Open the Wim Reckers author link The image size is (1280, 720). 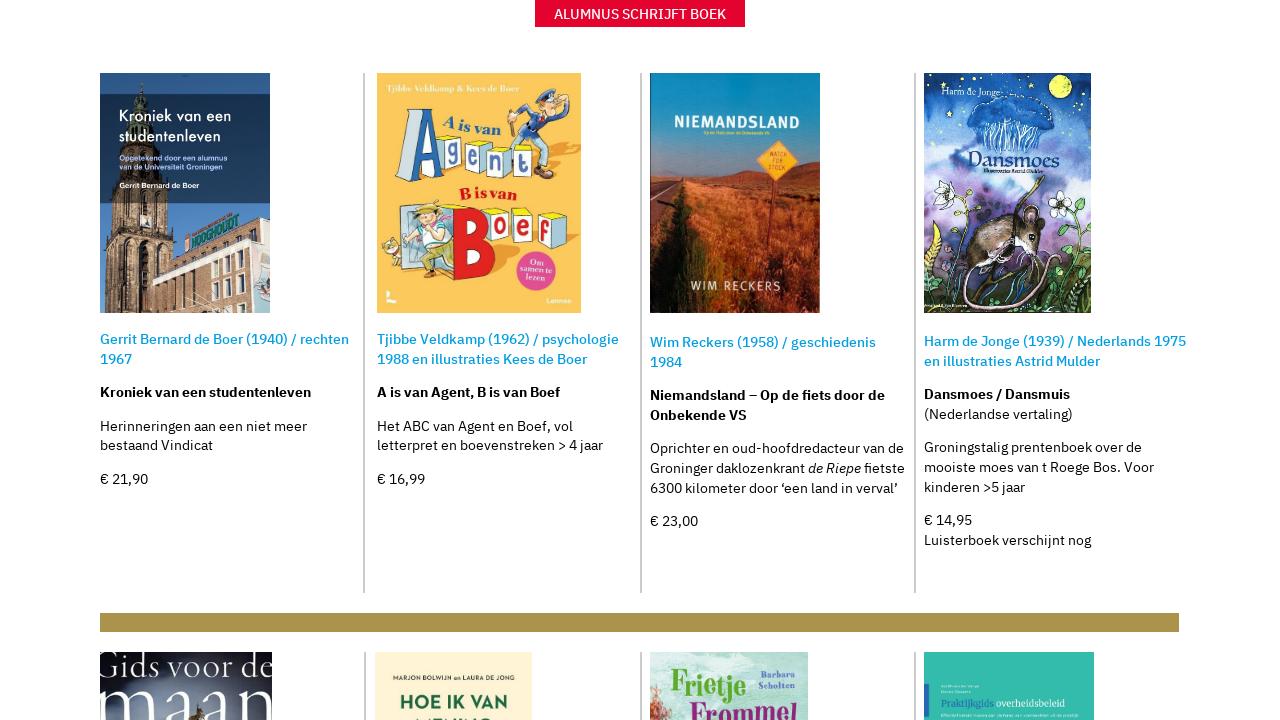pos(762,352)
